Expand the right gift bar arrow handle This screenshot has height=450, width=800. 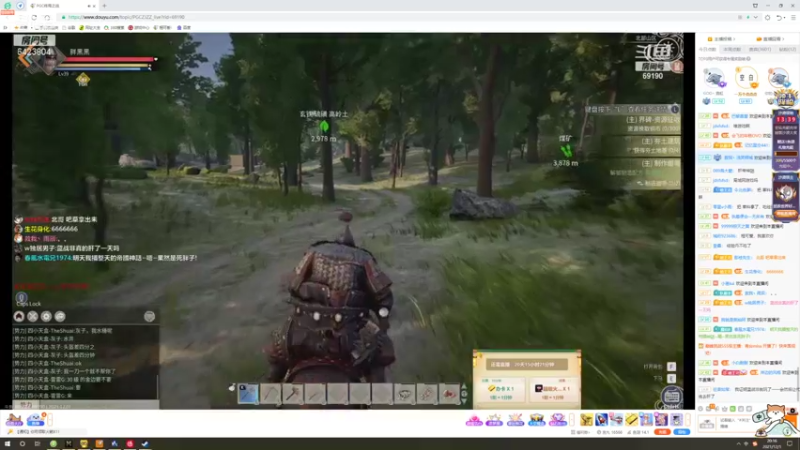coord(688,420)
